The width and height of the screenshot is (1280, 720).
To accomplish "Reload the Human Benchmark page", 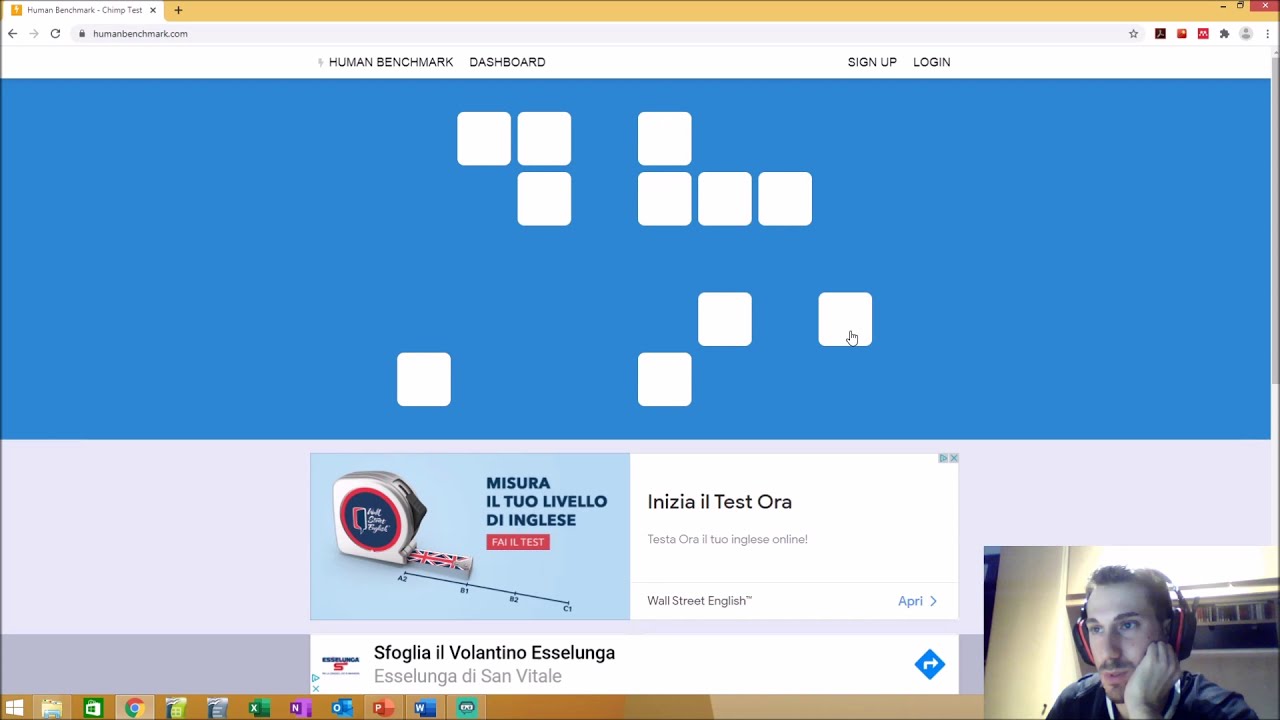I will coord(55,33).
